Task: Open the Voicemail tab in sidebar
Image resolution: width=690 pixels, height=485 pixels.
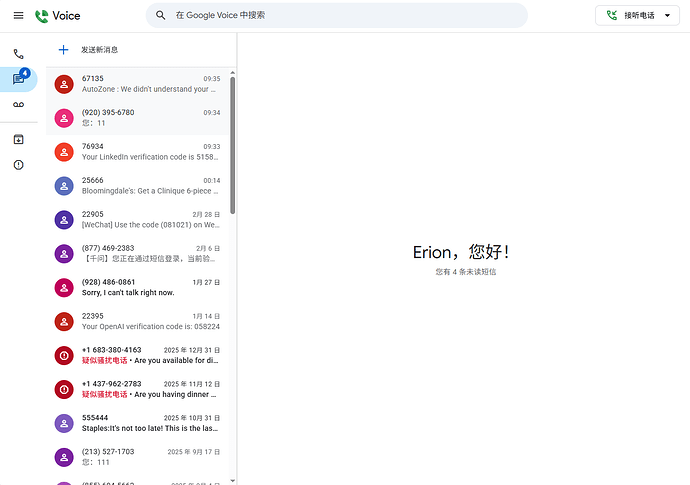Action: coord(18,105)
